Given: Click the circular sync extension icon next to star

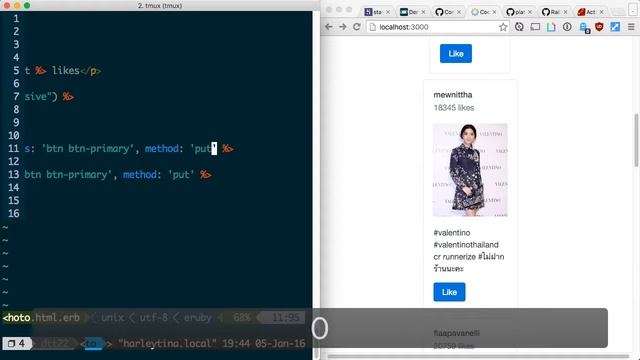Looking at the screenshot, I should pos(519,27).
